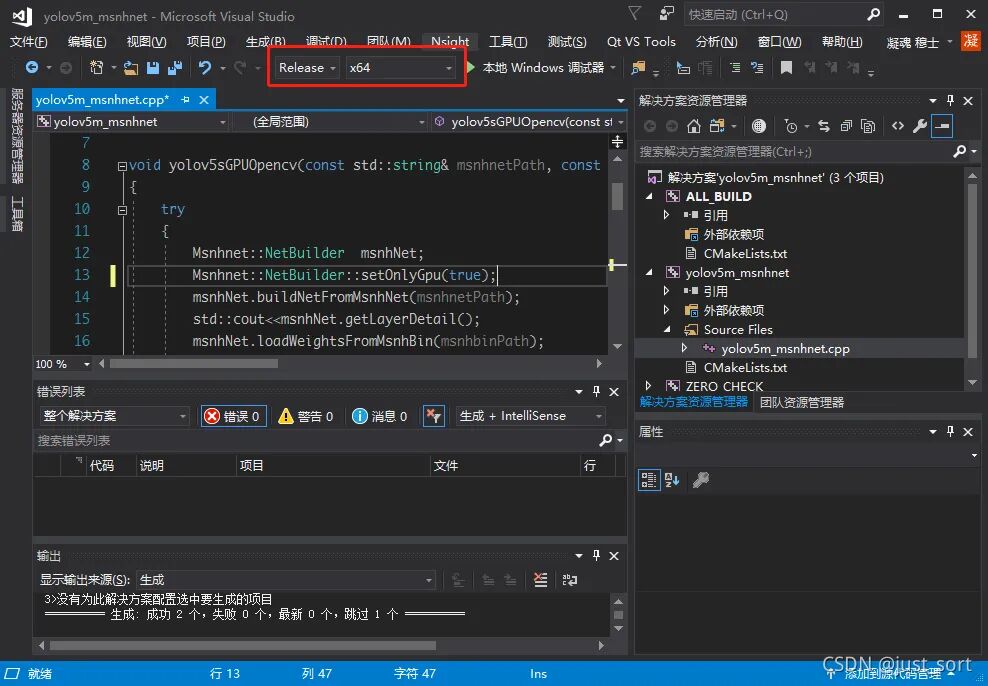This screenshot has height=686, width=988.
Task: Click the New Project toolbar icon
Action: 96,67
